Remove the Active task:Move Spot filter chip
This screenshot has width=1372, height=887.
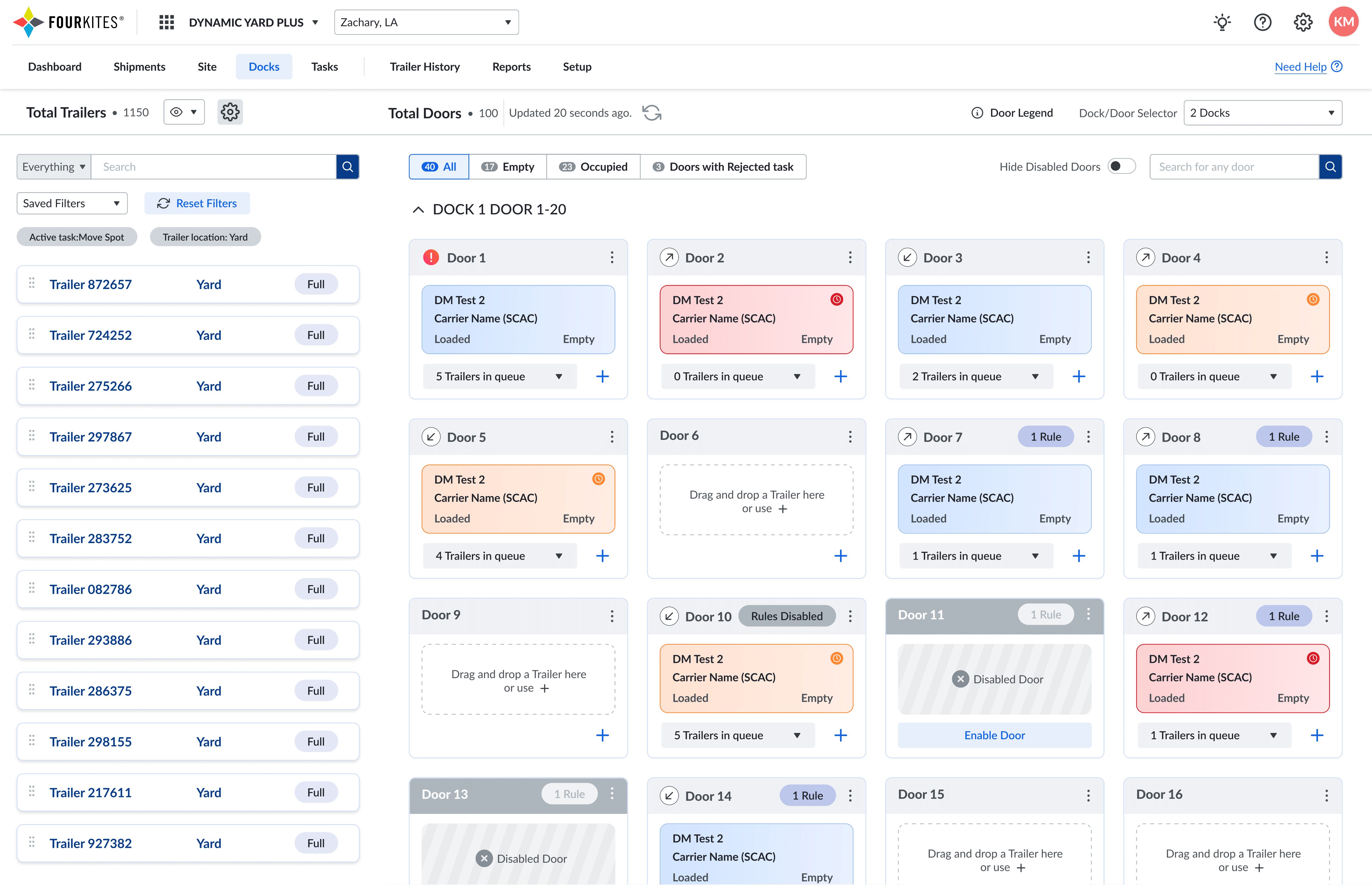pyautogui.click(x=77, y=237)
